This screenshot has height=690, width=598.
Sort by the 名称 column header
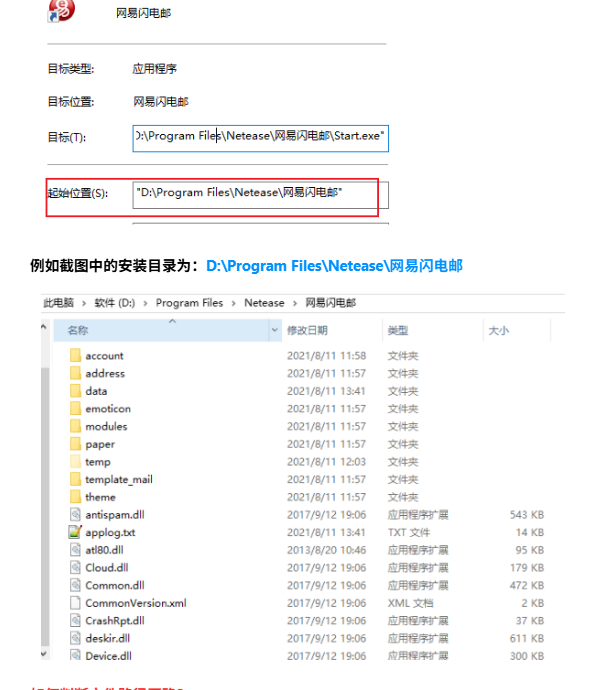pyautogui.click(x=161, y=330)
